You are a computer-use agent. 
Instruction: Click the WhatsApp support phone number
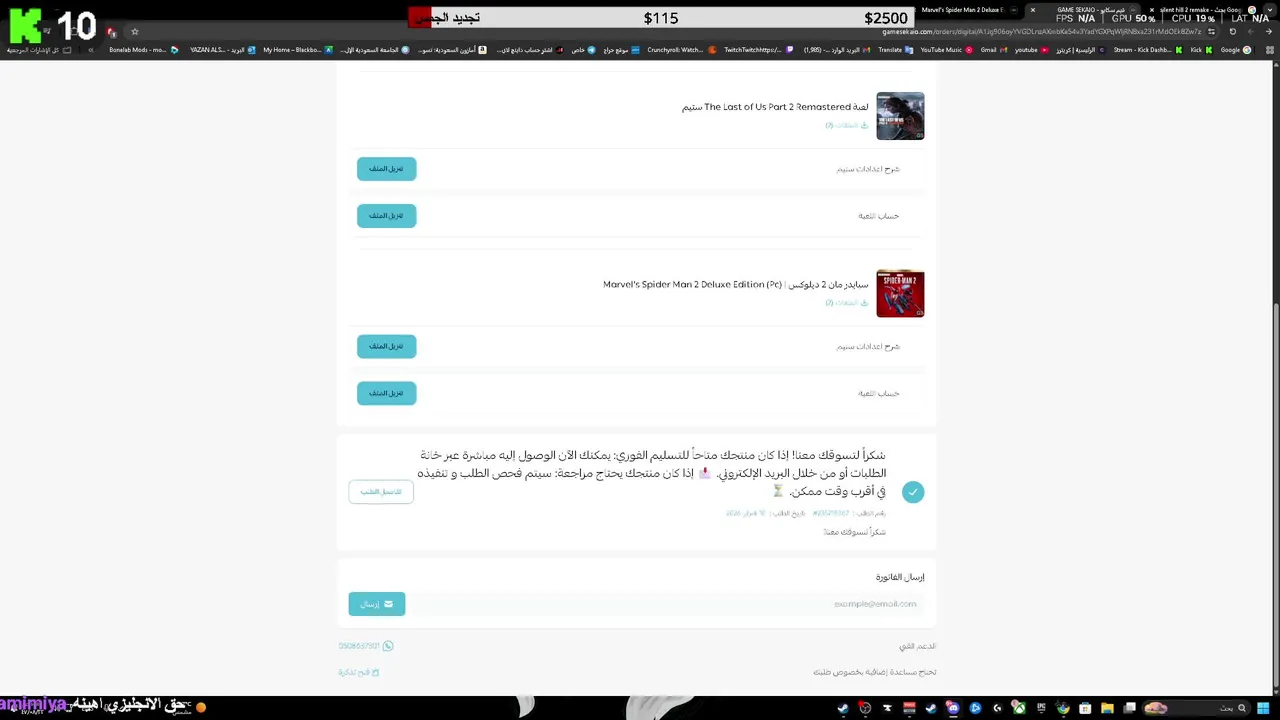click(x=359, y=646)
